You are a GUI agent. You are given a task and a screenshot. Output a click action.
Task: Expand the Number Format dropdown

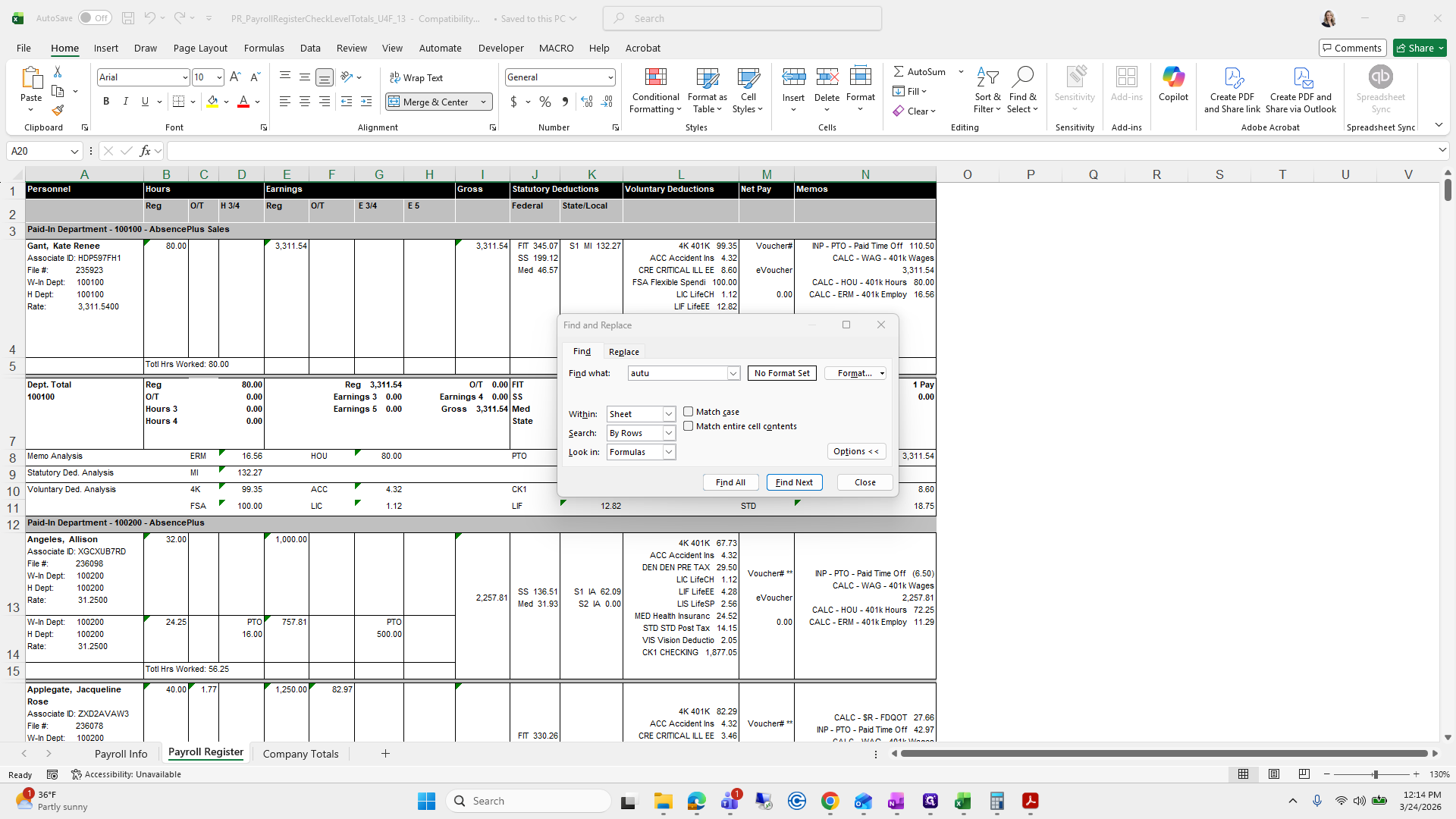(x=610, y=77)
